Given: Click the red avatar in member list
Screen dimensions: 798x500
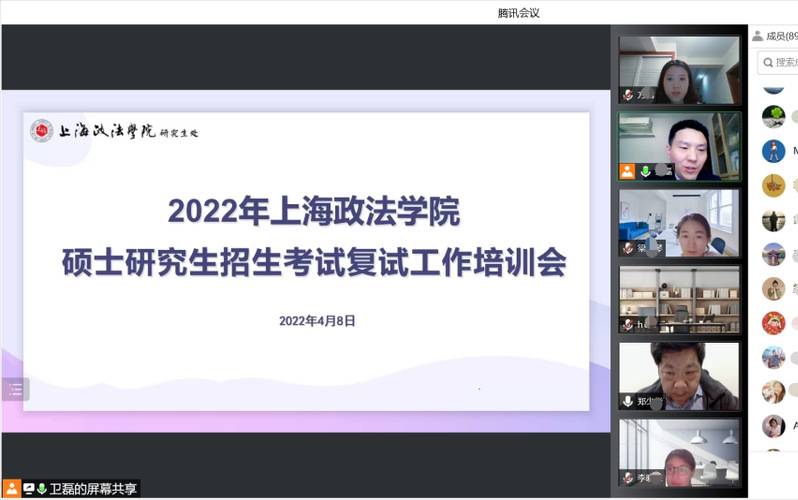Looking at the screenshot, I should tap(772, 322).
